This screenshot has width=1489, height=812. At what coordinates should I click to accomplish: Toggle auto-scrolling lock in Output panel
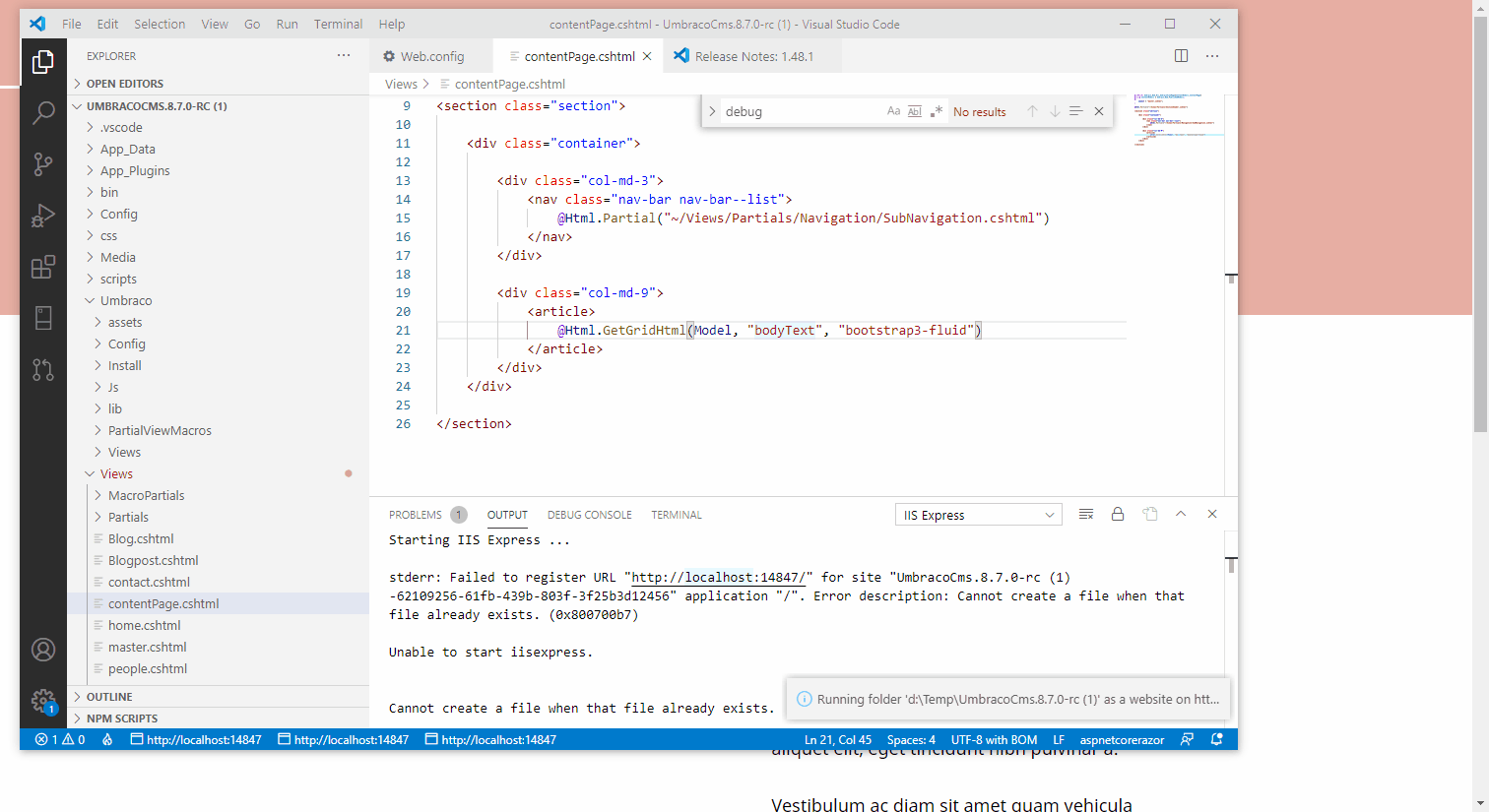coord(1118,513)
